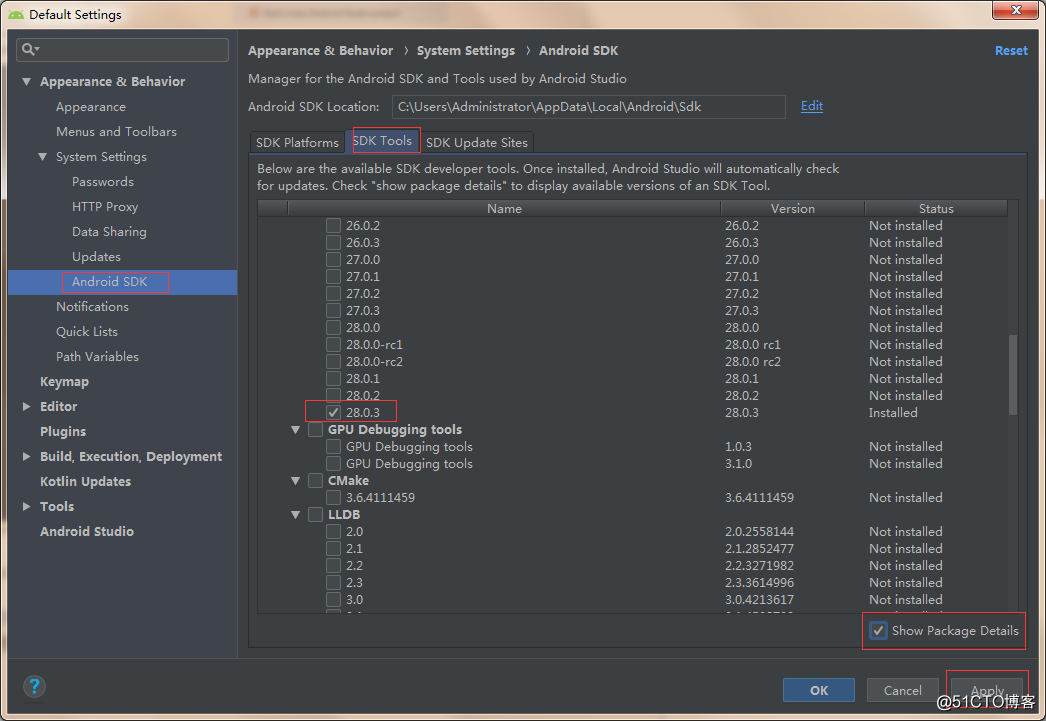Open HTTP Proxy settings
Image resolution: width=1046 pixels, height=721 pixels.
(x=105, y=207)
